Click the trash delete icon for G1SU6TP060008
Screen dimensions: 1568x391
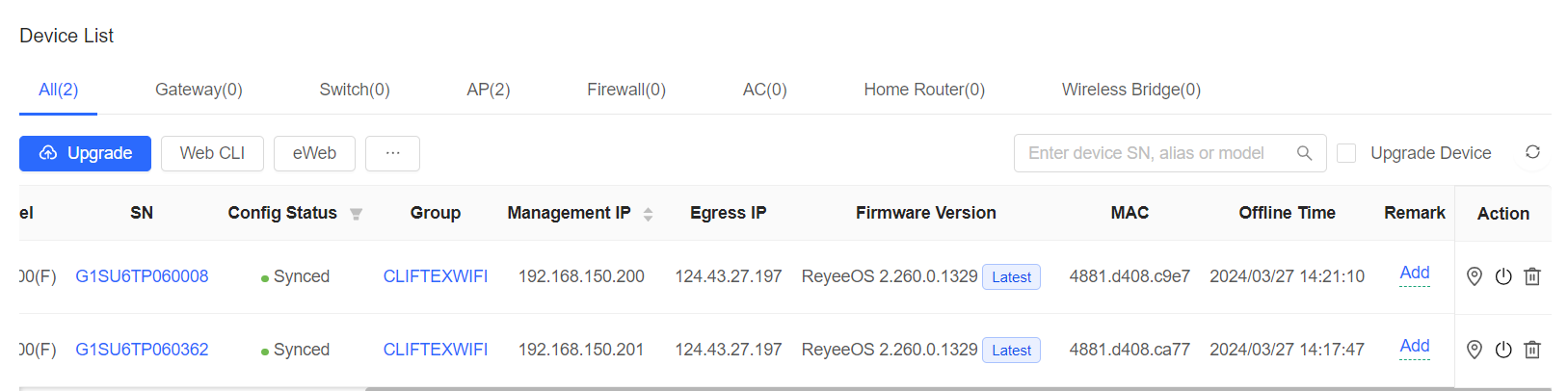pyautogui.click(x=1532, y=276)
